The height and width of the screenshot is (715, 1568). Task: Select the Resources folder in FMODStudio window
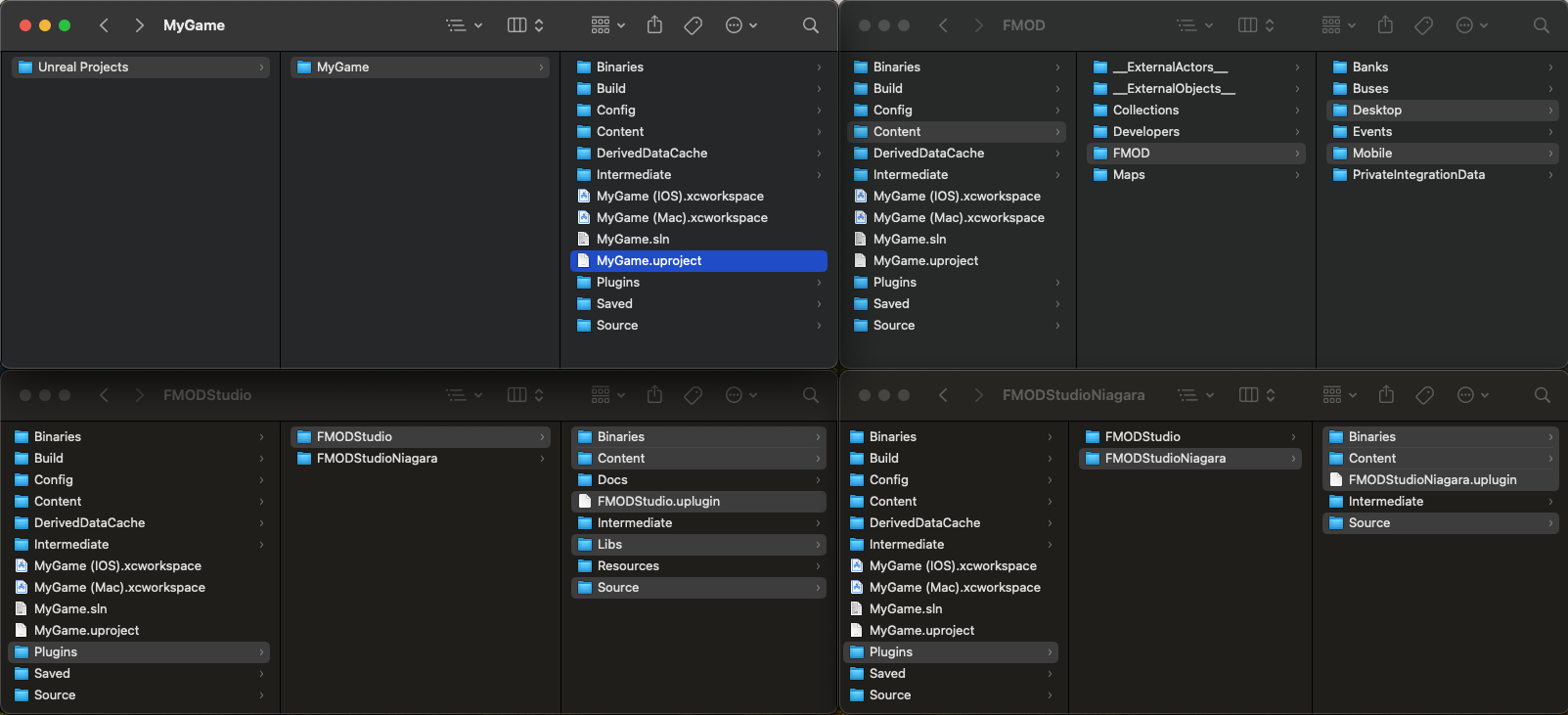698,566
